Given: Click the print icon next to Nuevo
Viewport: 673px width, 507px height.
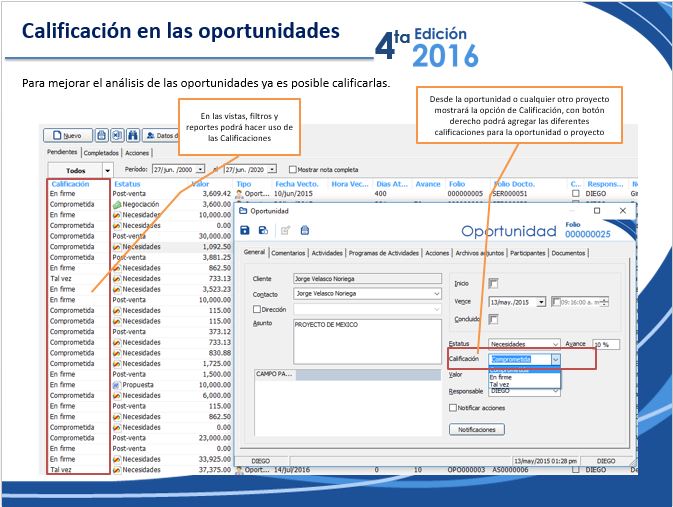Looking at the screenshot, I should pos(101,135).
